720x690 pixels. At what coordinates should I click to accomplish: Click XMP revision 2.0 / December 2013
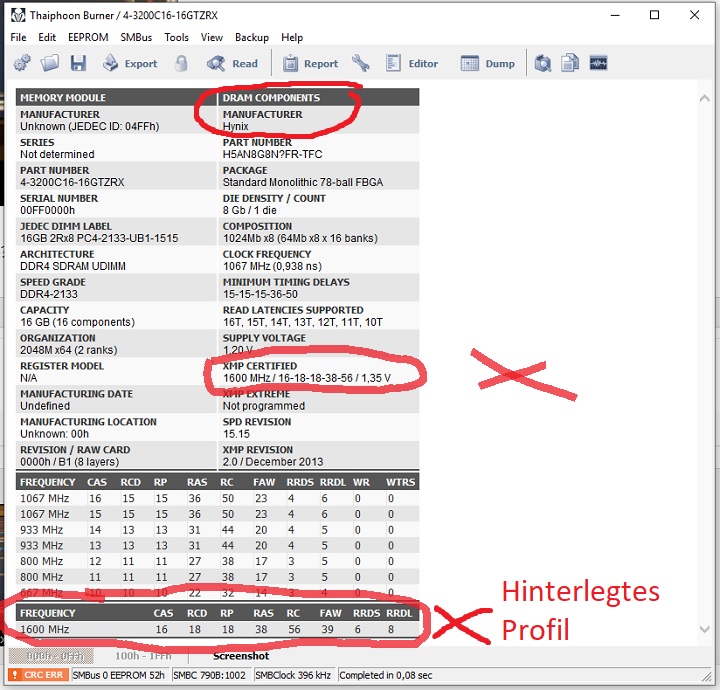tap(273, 462)
